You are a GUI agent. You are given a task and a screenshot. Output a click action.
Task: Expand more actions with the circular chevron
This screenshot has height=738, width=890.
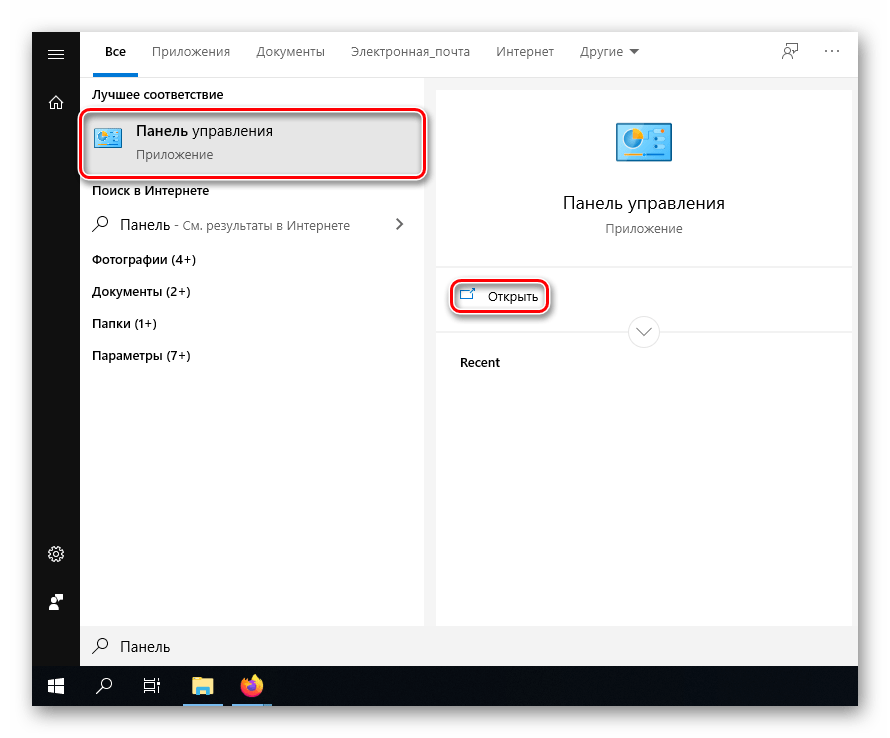pos(644,331)
